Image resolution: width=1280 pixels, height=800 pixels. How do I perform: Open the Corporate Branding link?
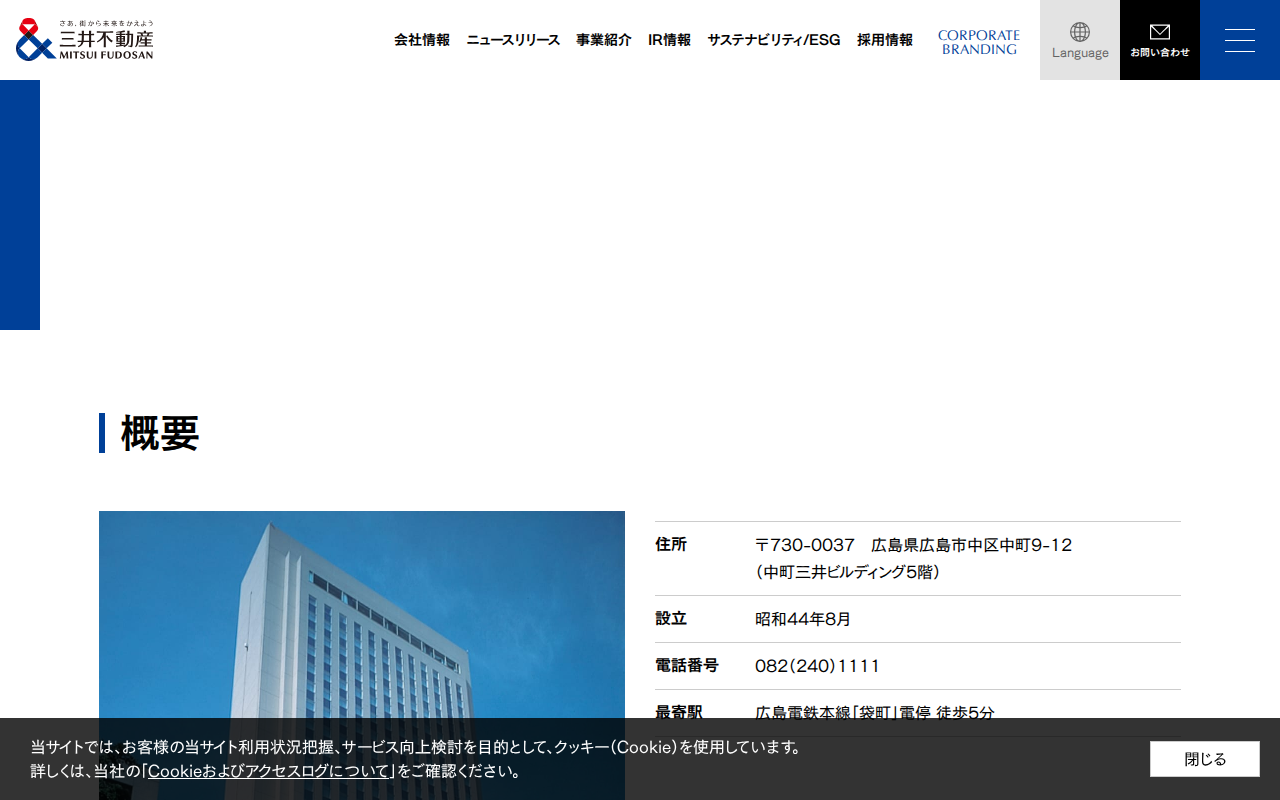click(979, 42)
